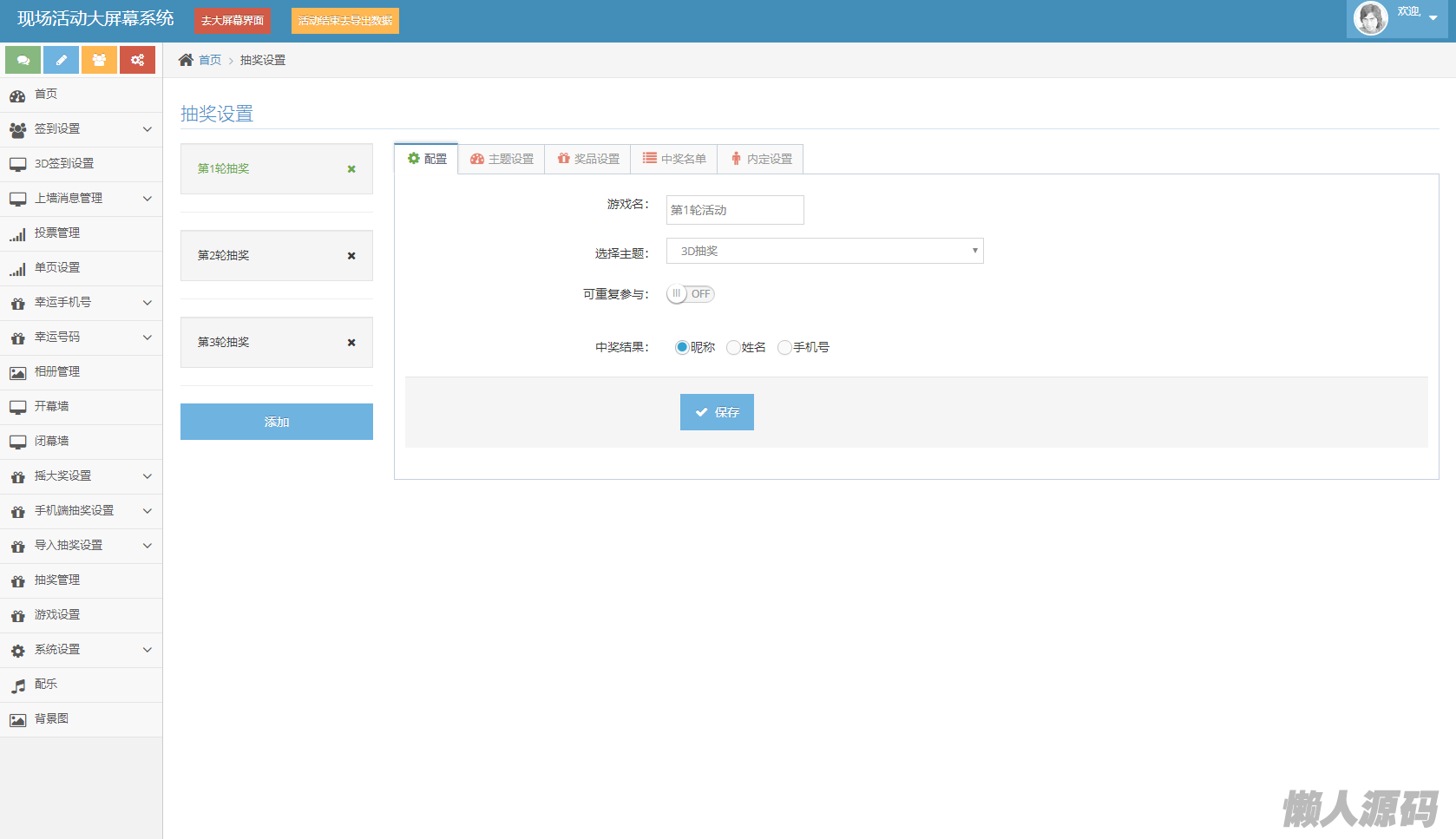Click the blue pencil edit shortcut icon
This screenshot has width=1456, height=839.
[62, 60]
